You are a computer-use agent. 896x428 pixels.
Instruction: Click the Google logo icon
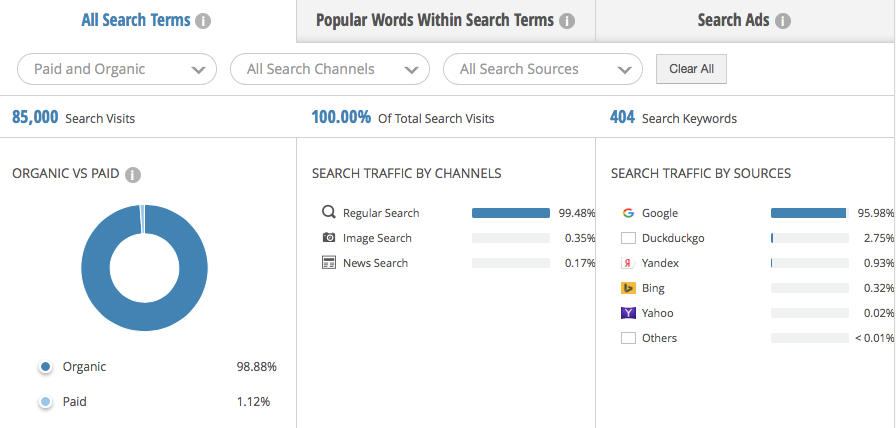coord(628,213)
